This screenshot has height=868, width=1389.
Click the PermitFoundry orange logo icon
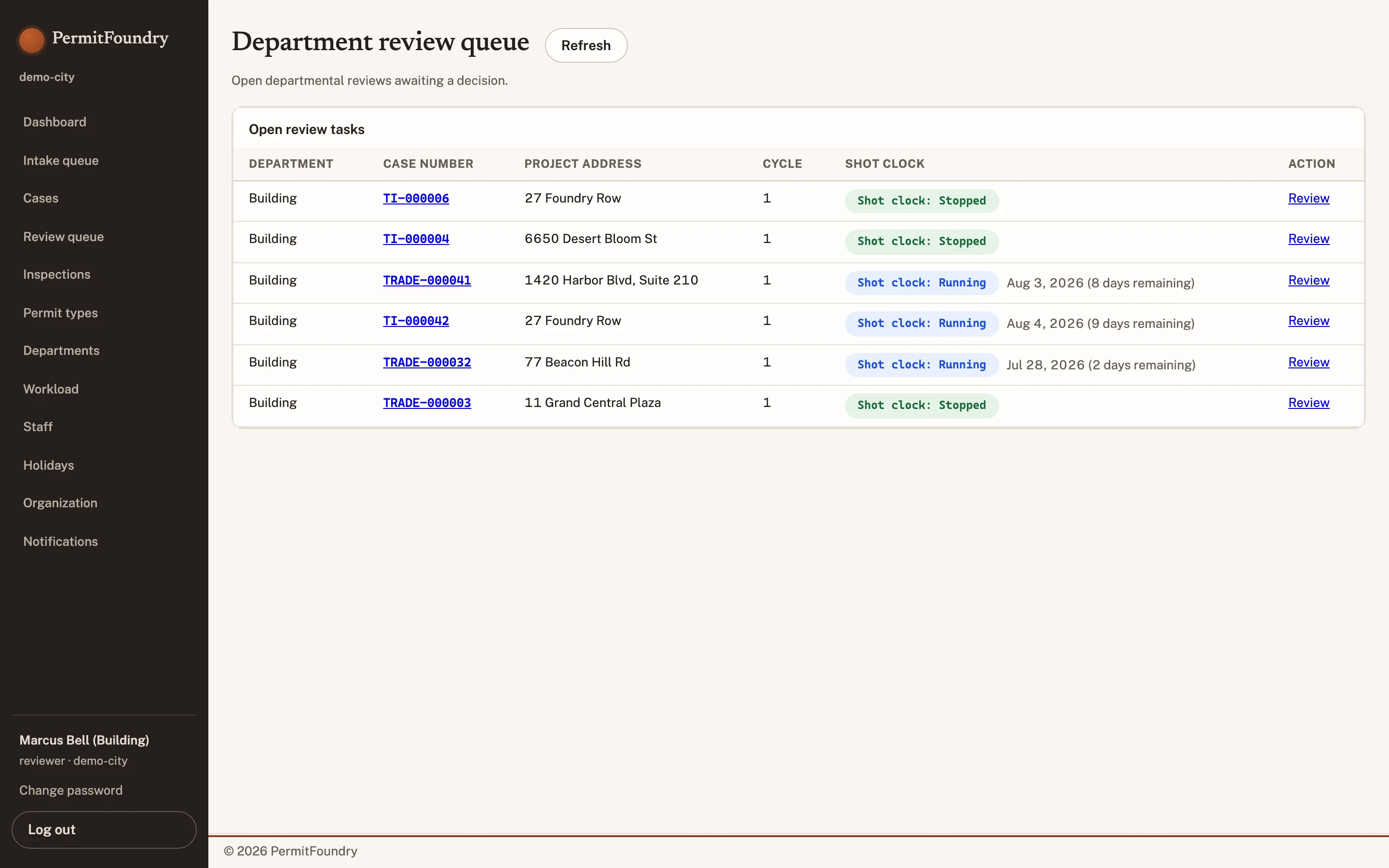click(x=31, y=40)
